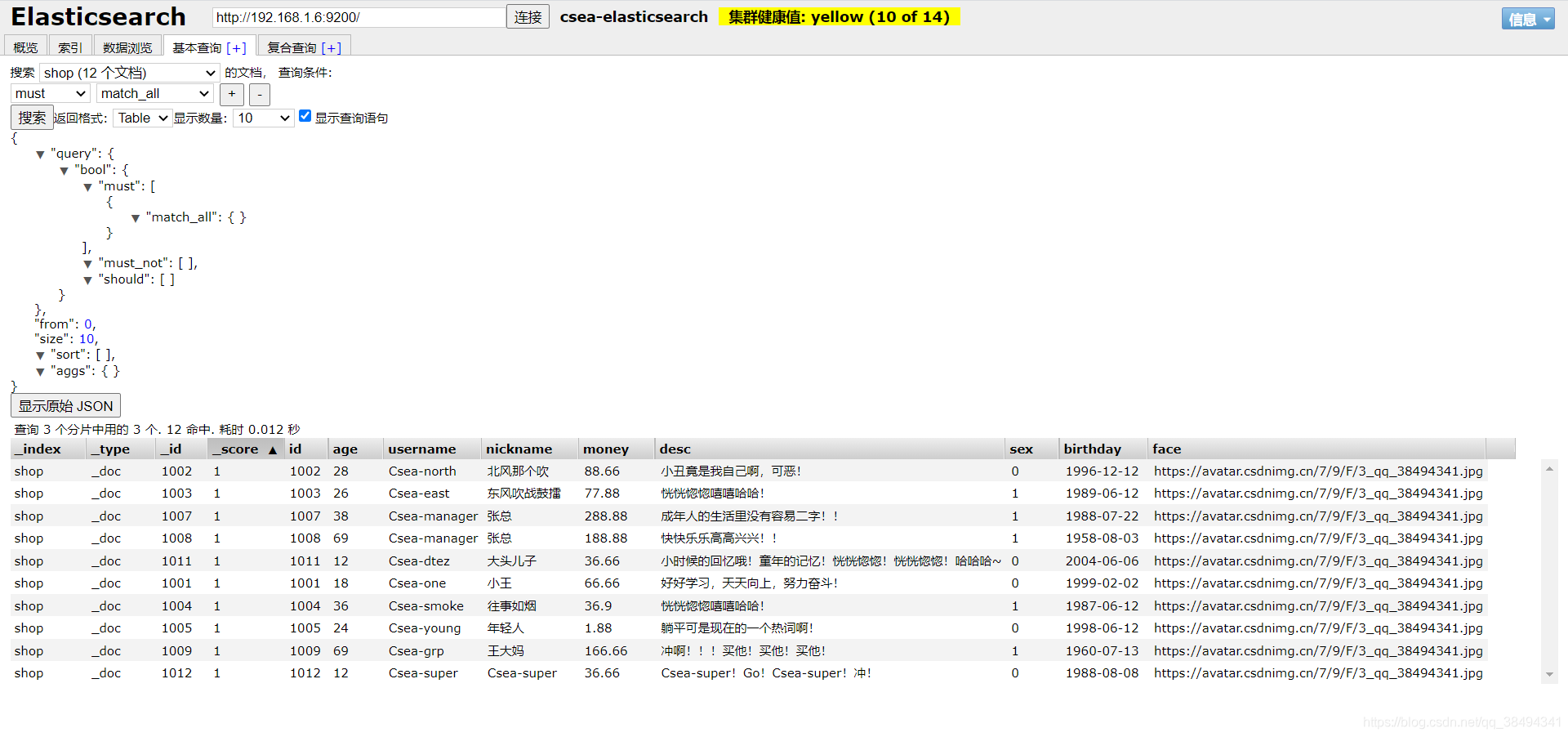Image resolution: width=1568 pixels, height=737 pixels.
Task: Add a query condition with plus button
Action: tap(232, 95)
